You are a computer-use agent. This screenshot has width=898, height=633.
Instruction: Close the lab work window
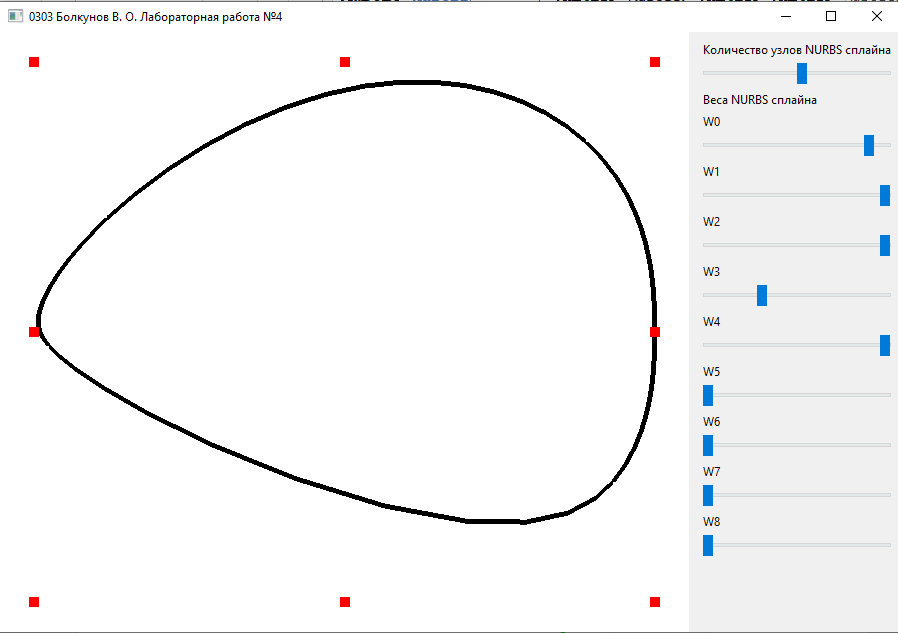(x=876, y=17)
